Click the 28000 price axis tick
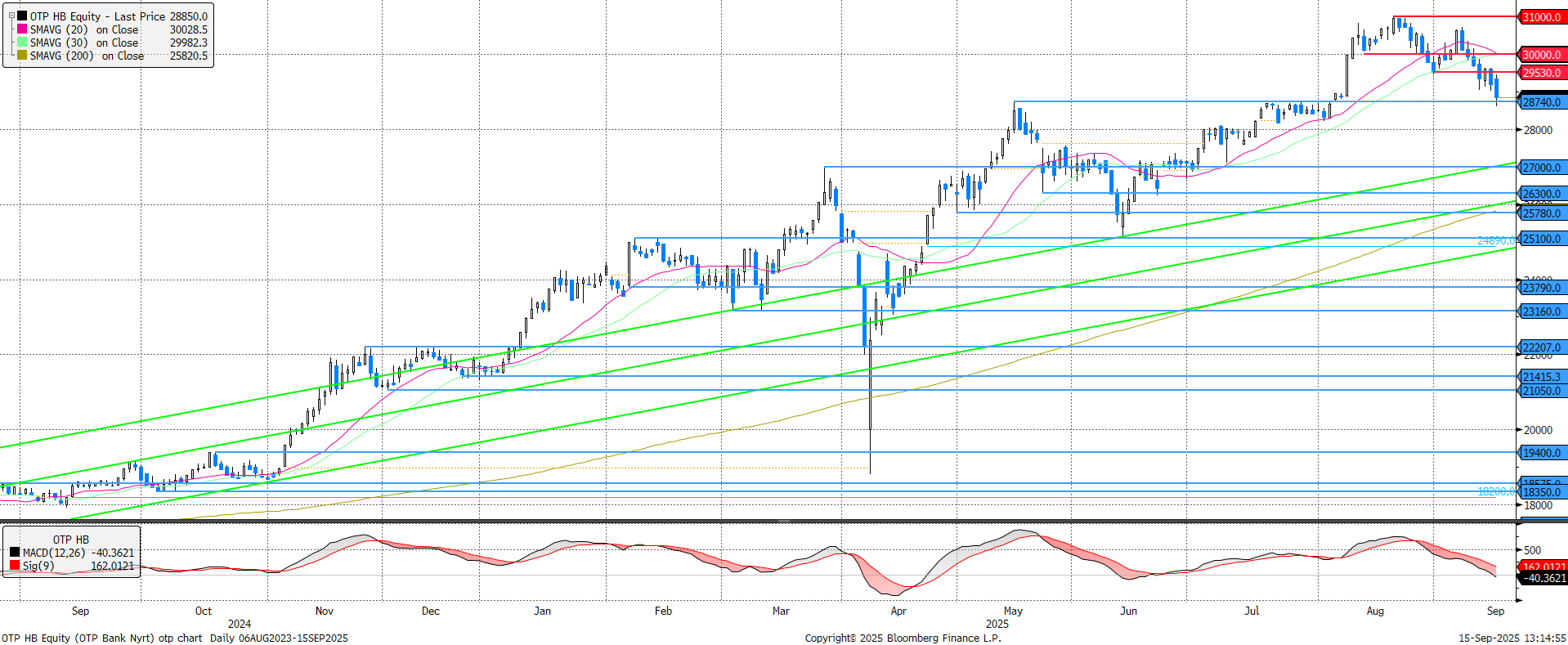Viewport: 1568px width, 645px height. tap(1538, 130)
